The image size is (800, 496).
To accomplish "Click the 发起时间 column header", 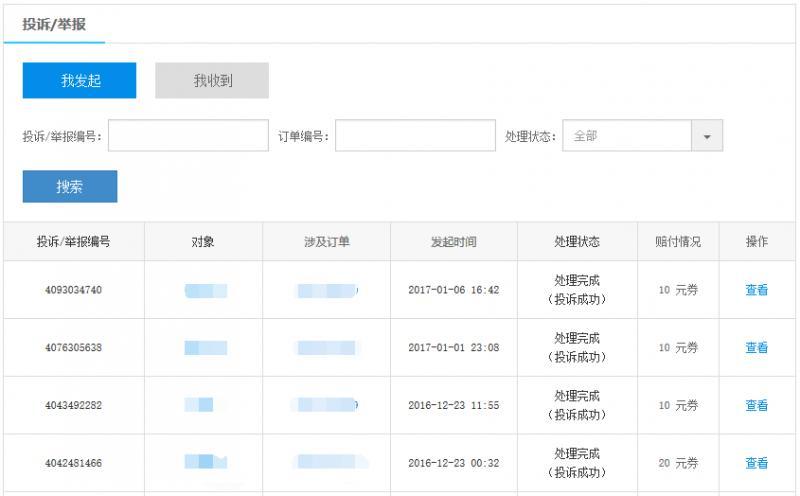I will [454, 241].
